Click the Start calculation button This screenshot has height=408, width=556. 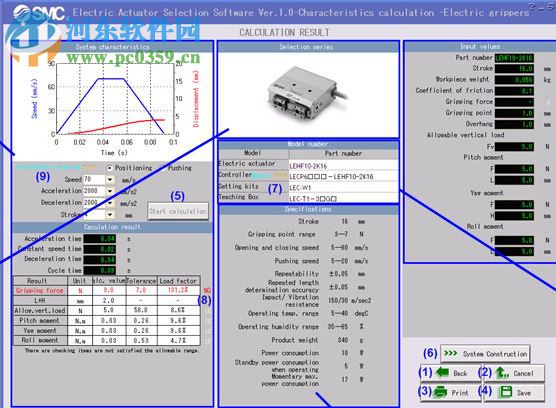pyautogui.click(x=178, y=211)
